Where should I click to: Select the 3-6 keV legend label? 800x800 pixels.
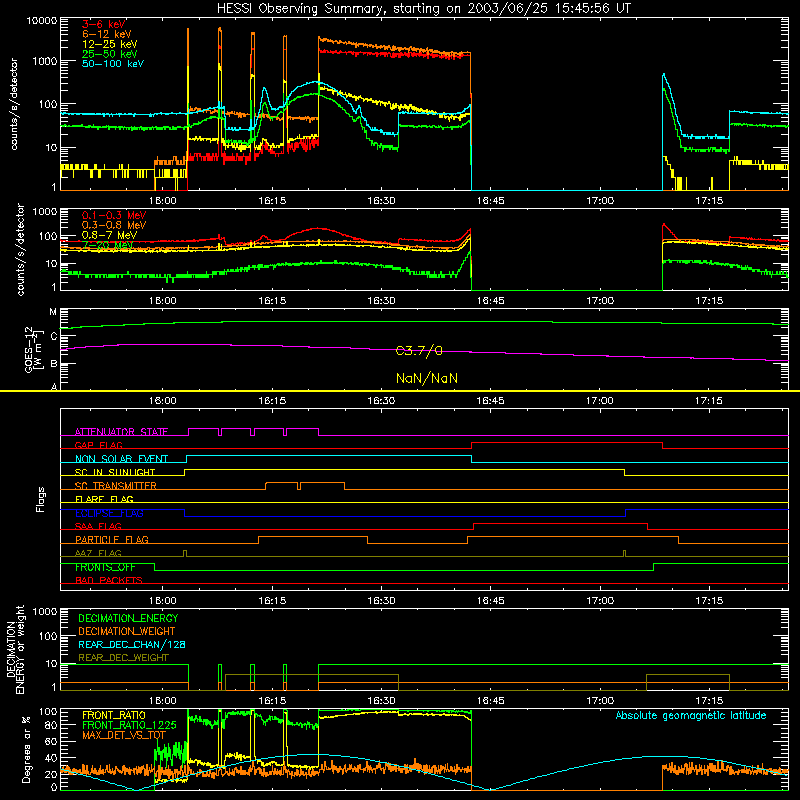click(x=103, y=24)
